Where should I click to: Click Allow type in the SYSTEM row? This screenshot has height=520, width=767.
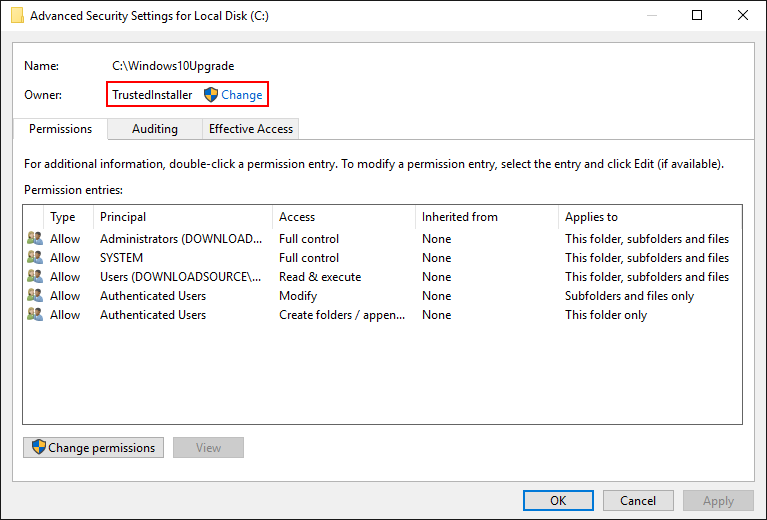65,258
